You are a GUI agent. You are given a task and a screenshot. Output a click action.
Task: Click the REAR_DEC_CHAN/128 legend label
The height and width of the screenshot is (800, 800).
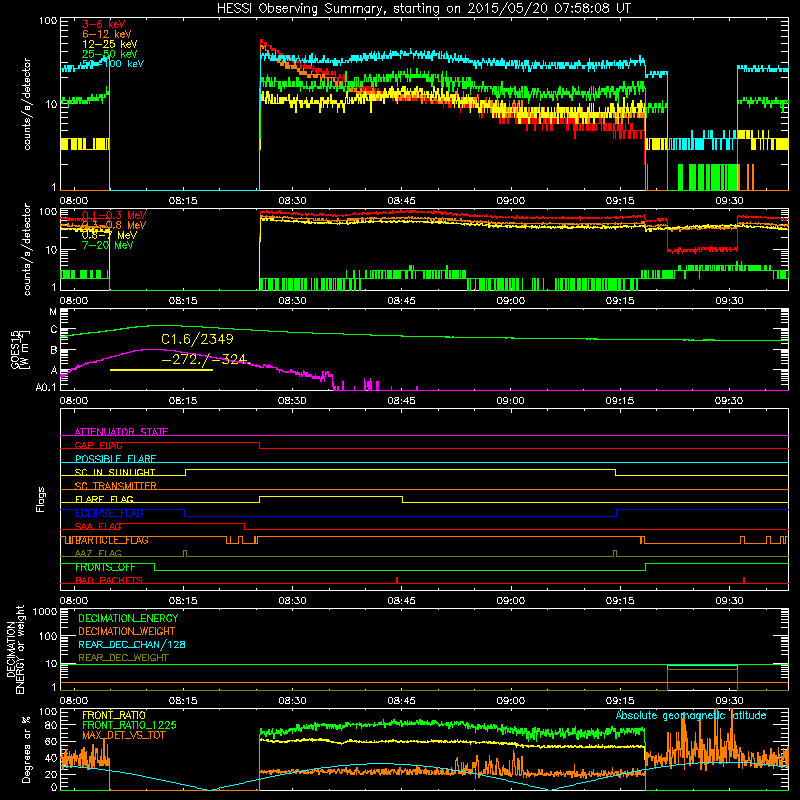pyautogui.click(x=132, y=644)
